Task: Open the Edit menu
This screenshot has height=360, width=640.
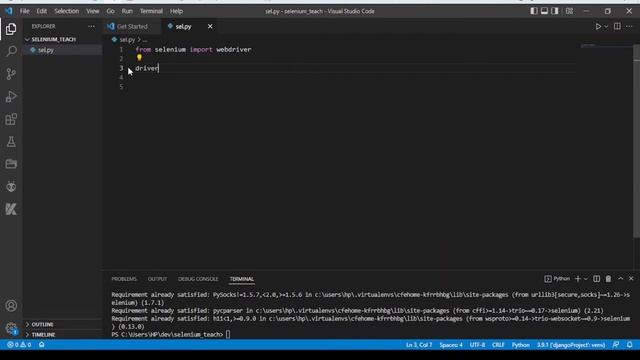Action: [x=41, y=11]
